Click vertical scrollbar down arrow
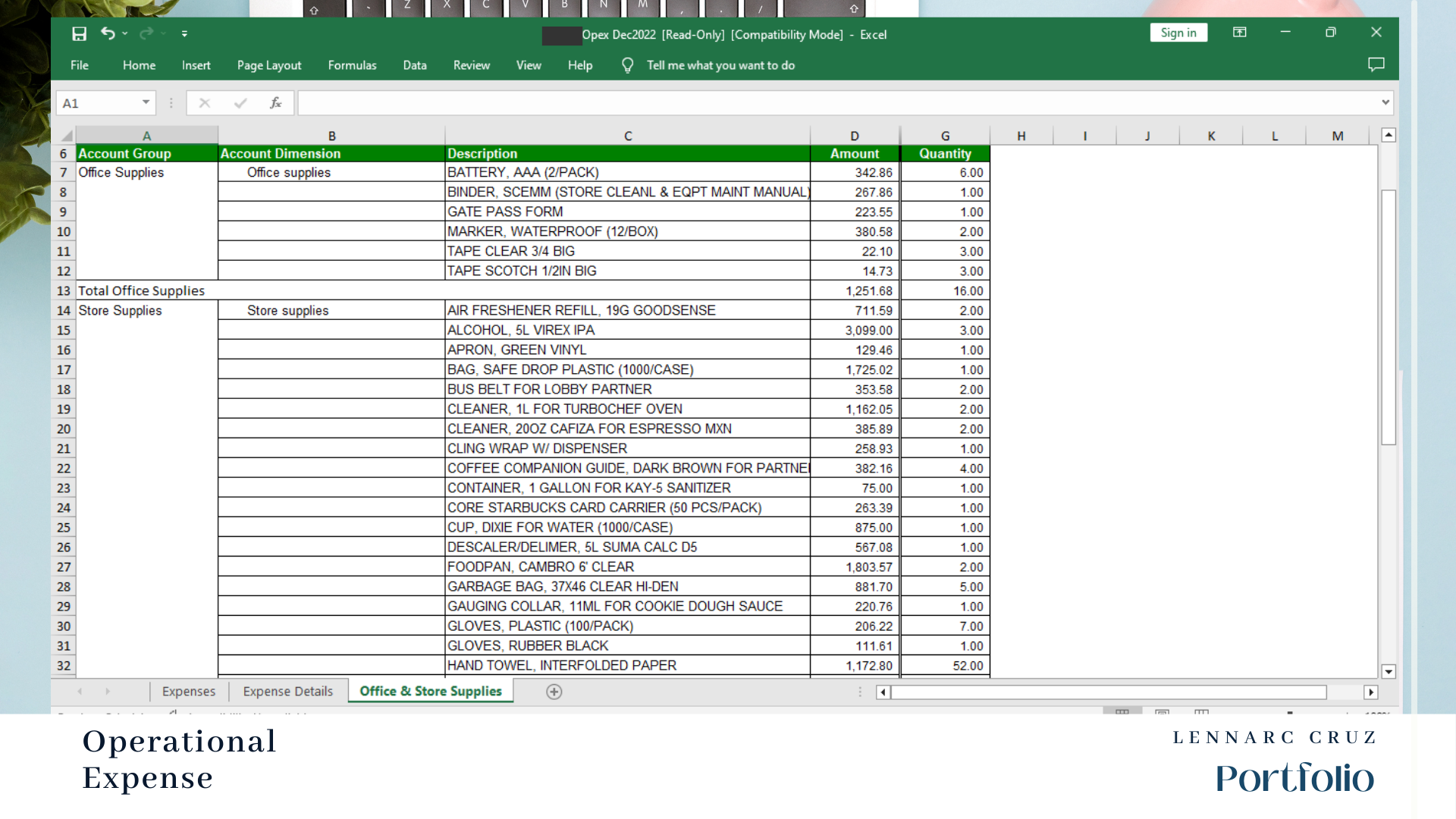Screen dimensions: 1456x819 (x=1389, y=672)
